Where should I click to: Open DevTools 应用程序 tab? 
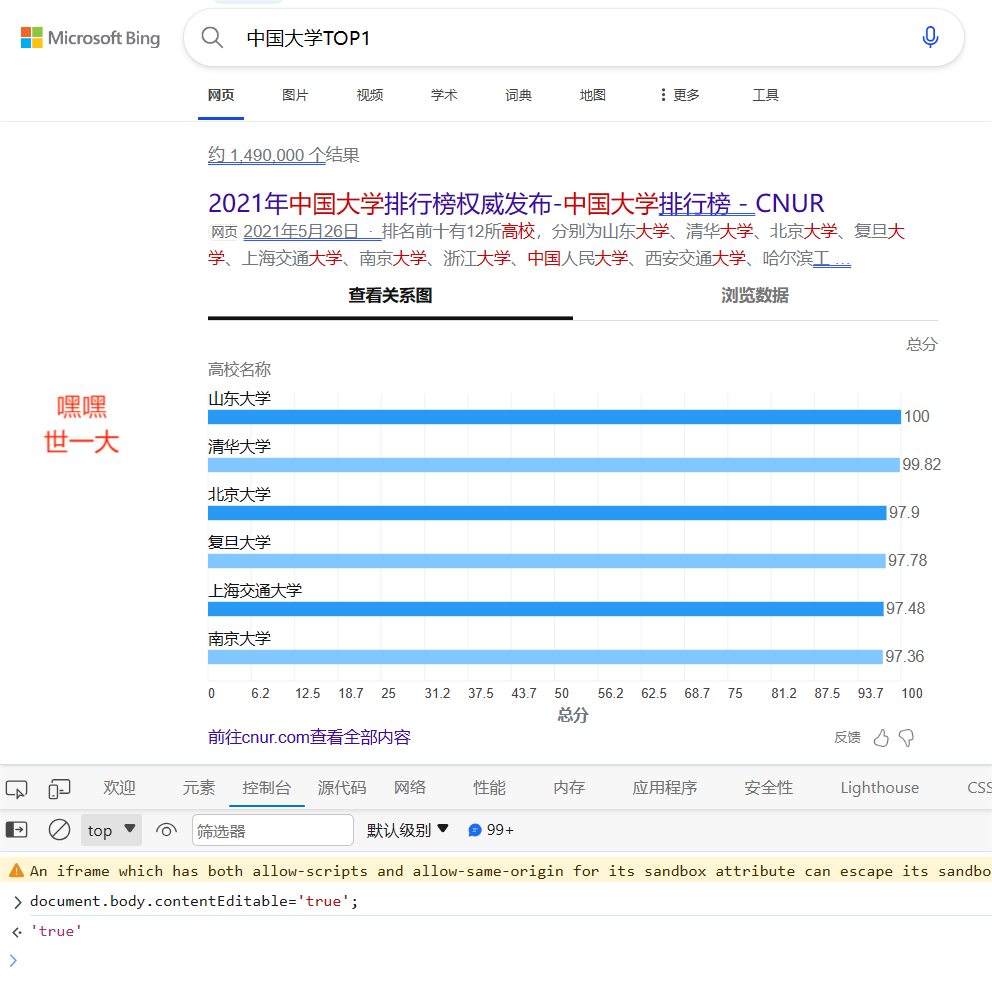click(664, 788)
